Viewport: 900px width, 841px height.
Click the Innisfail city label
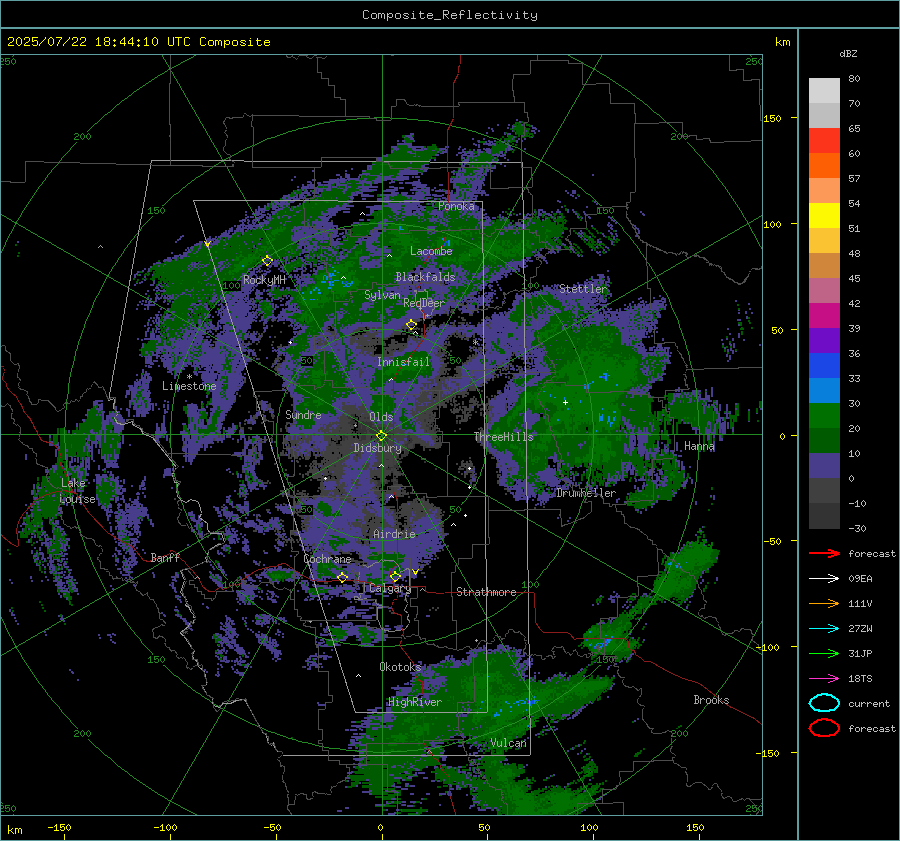(x=404, y=362)
